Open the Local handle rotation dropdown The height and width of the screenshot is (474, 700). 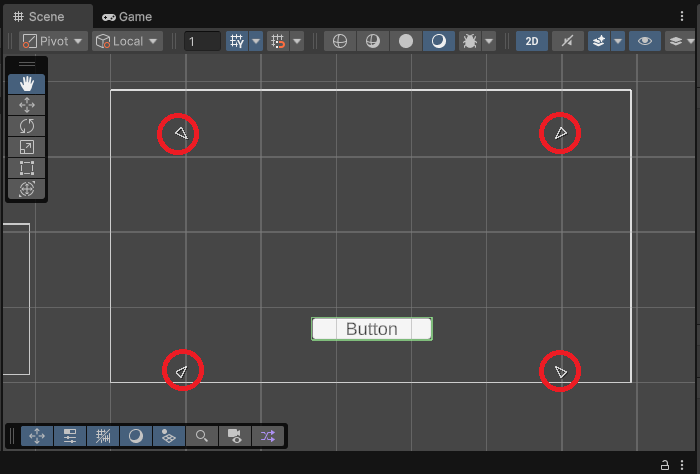127,42
